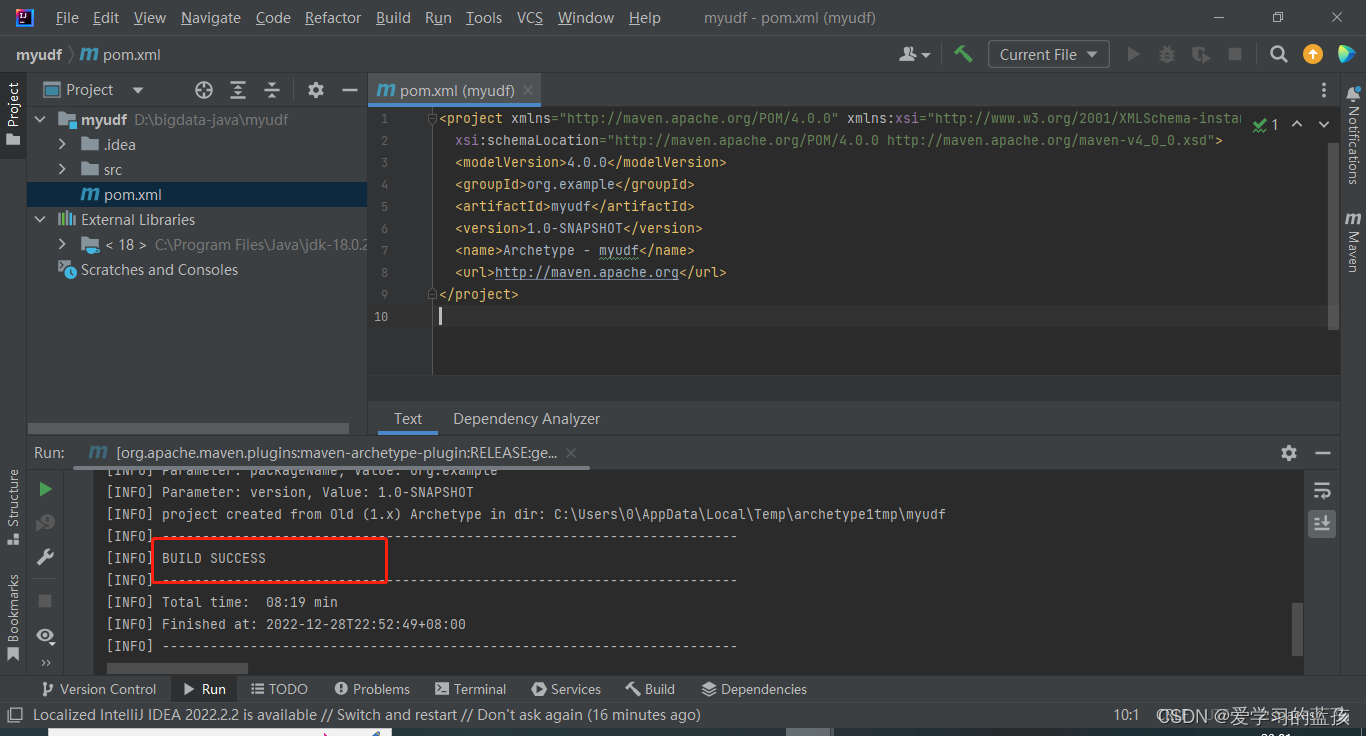This screenshot has width=1366, height=736.
Task: Hide the Run tool window
Action: (1323, 453)
